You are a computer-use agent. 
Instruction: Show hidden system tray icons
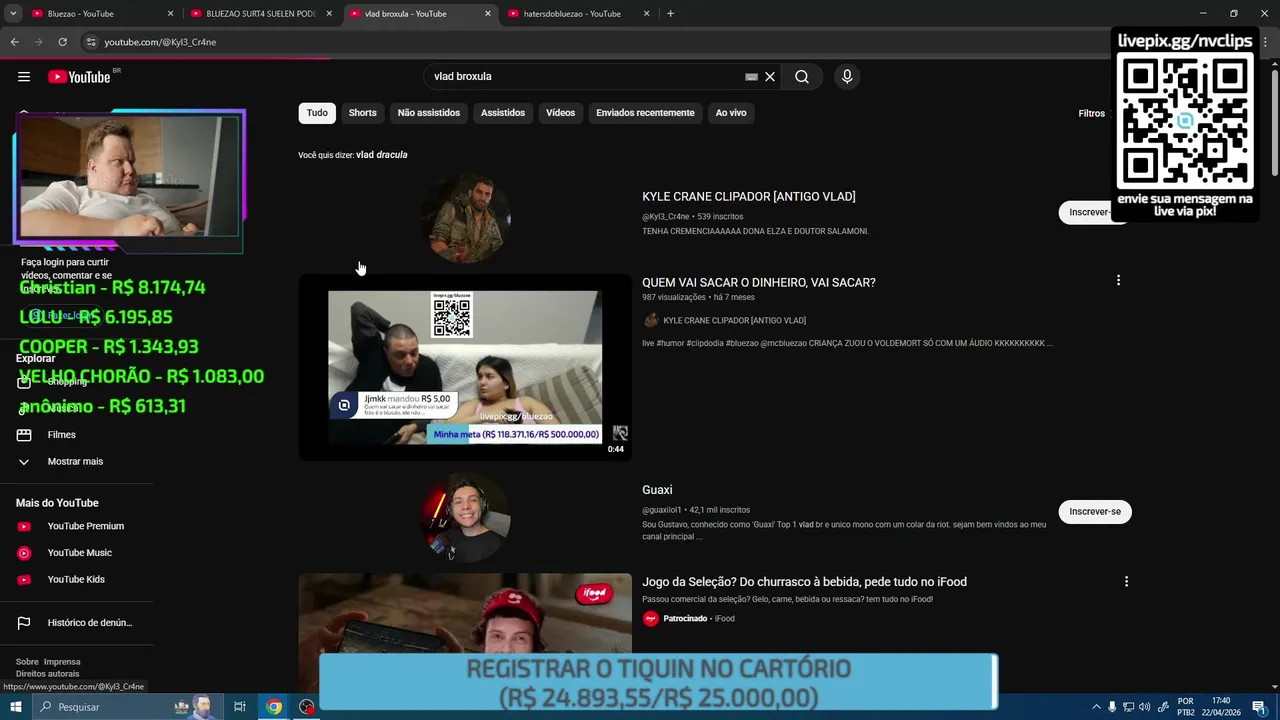tap(1096, 707)
